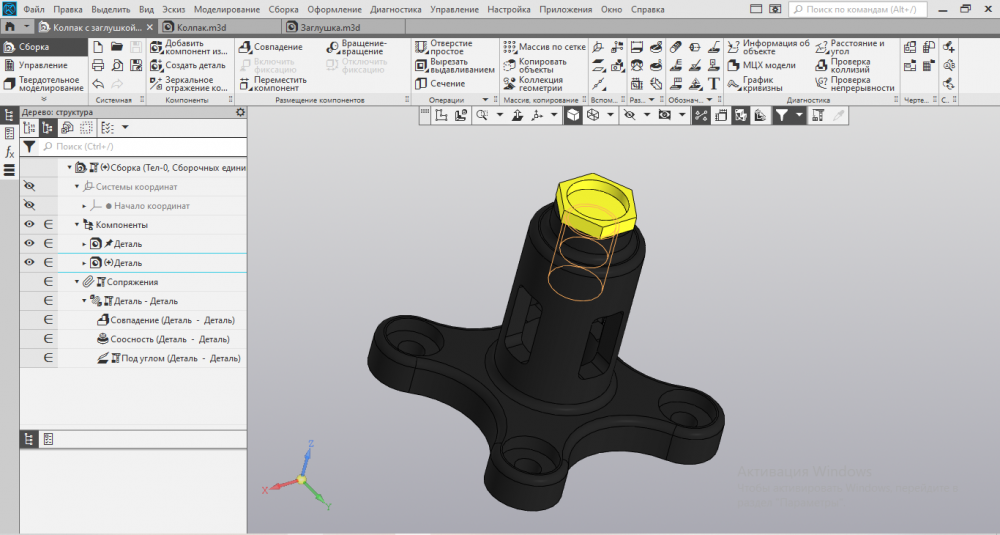Viewport: 1000px width, 535px height.
Task: Open tree panel settings gear
Action: tap(240, 113)
